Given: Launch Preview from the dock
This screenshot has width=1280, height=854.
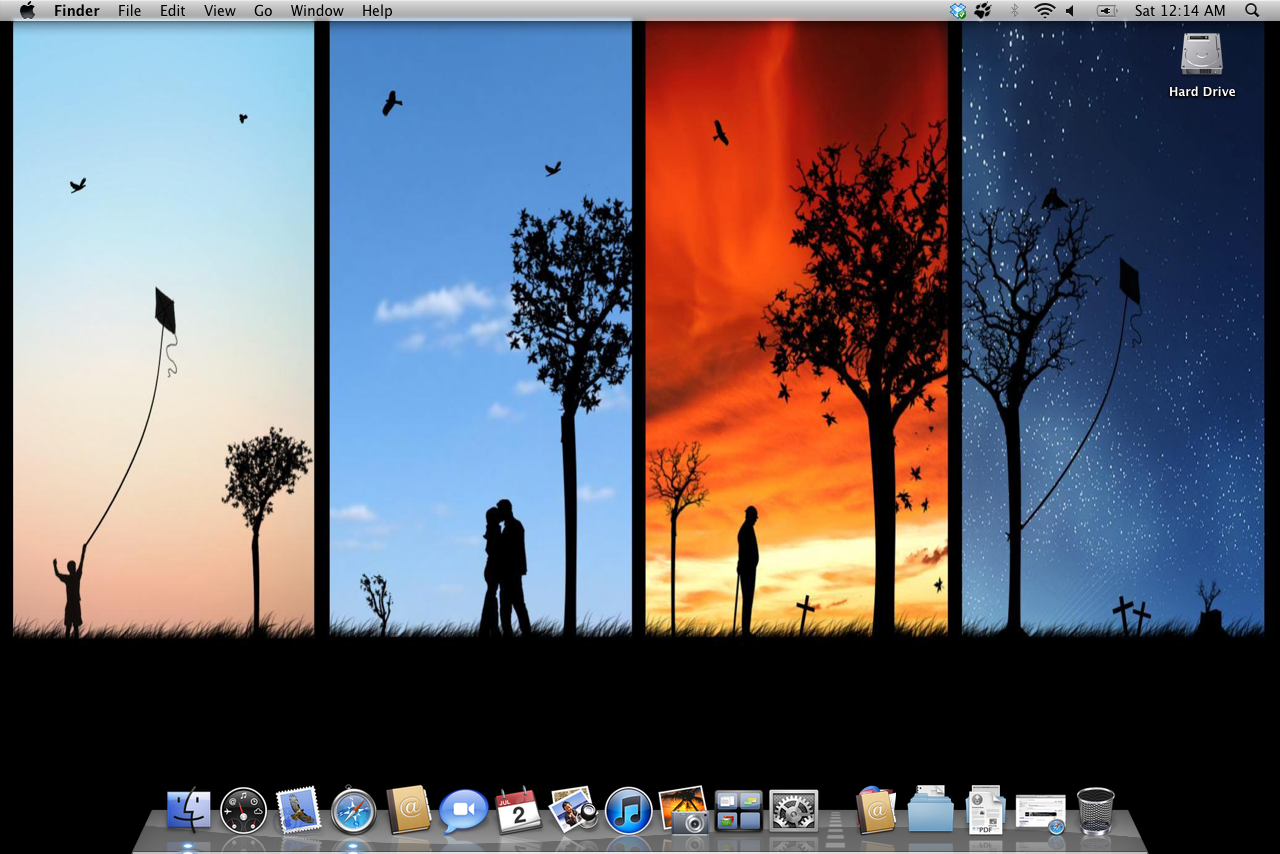Looking at the screenshot, I should (574, 810).
